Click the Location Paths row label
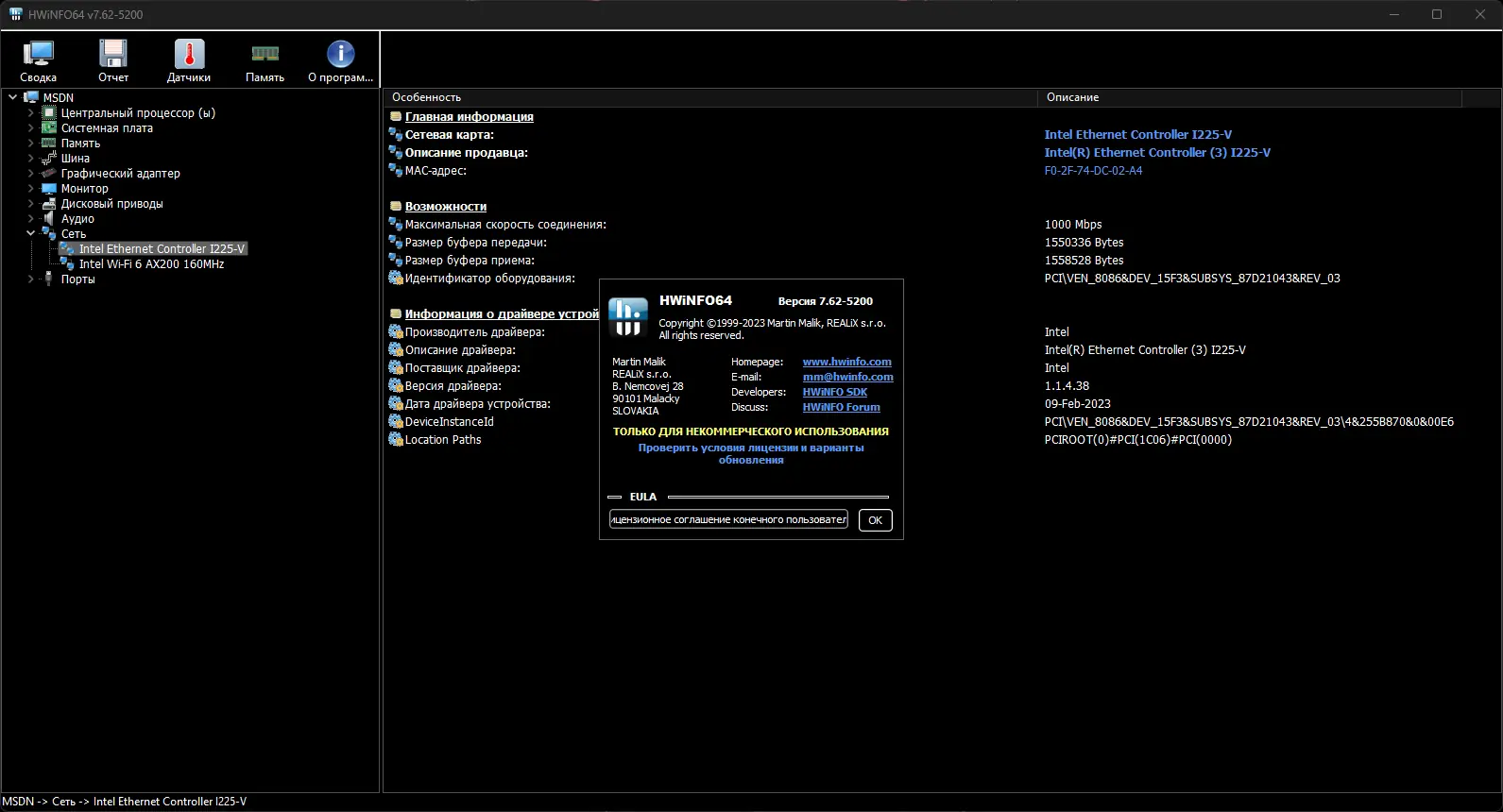Image resolution: width=1503 pixels, height=812 pixels. (x=443, y=439)
